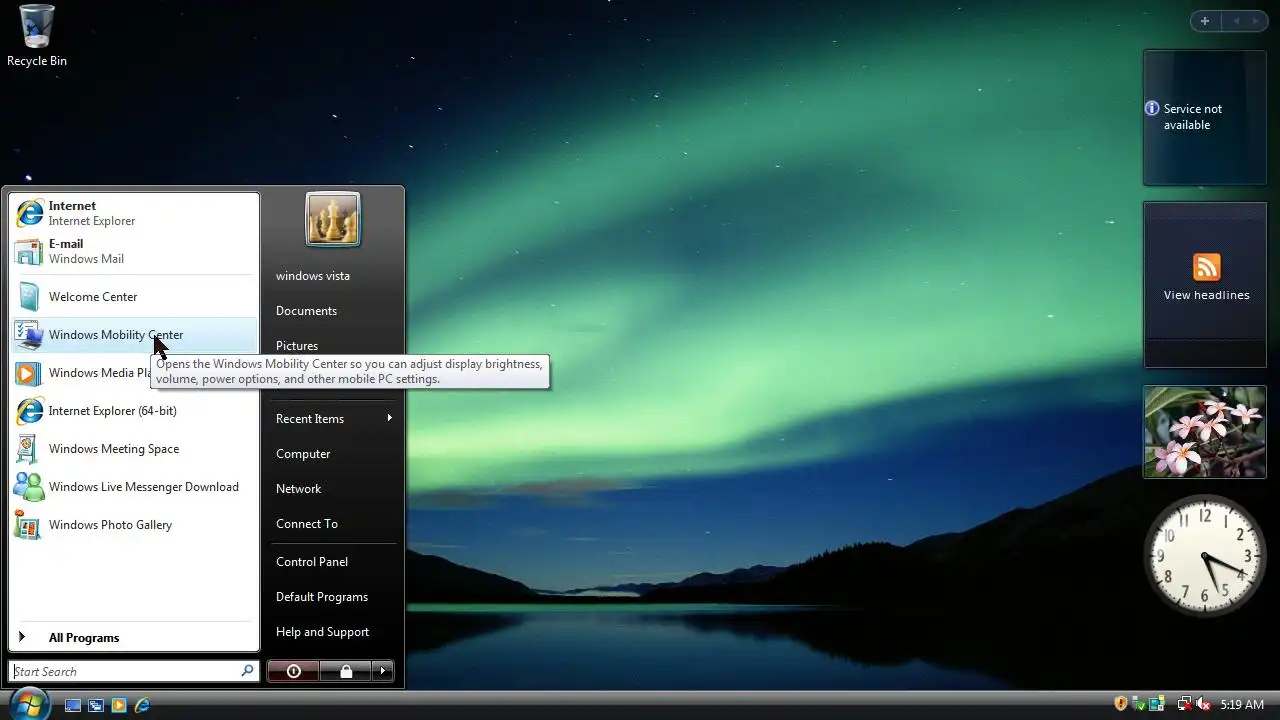
Task: Click the green checkmark tray icon
Action: 1139,704
